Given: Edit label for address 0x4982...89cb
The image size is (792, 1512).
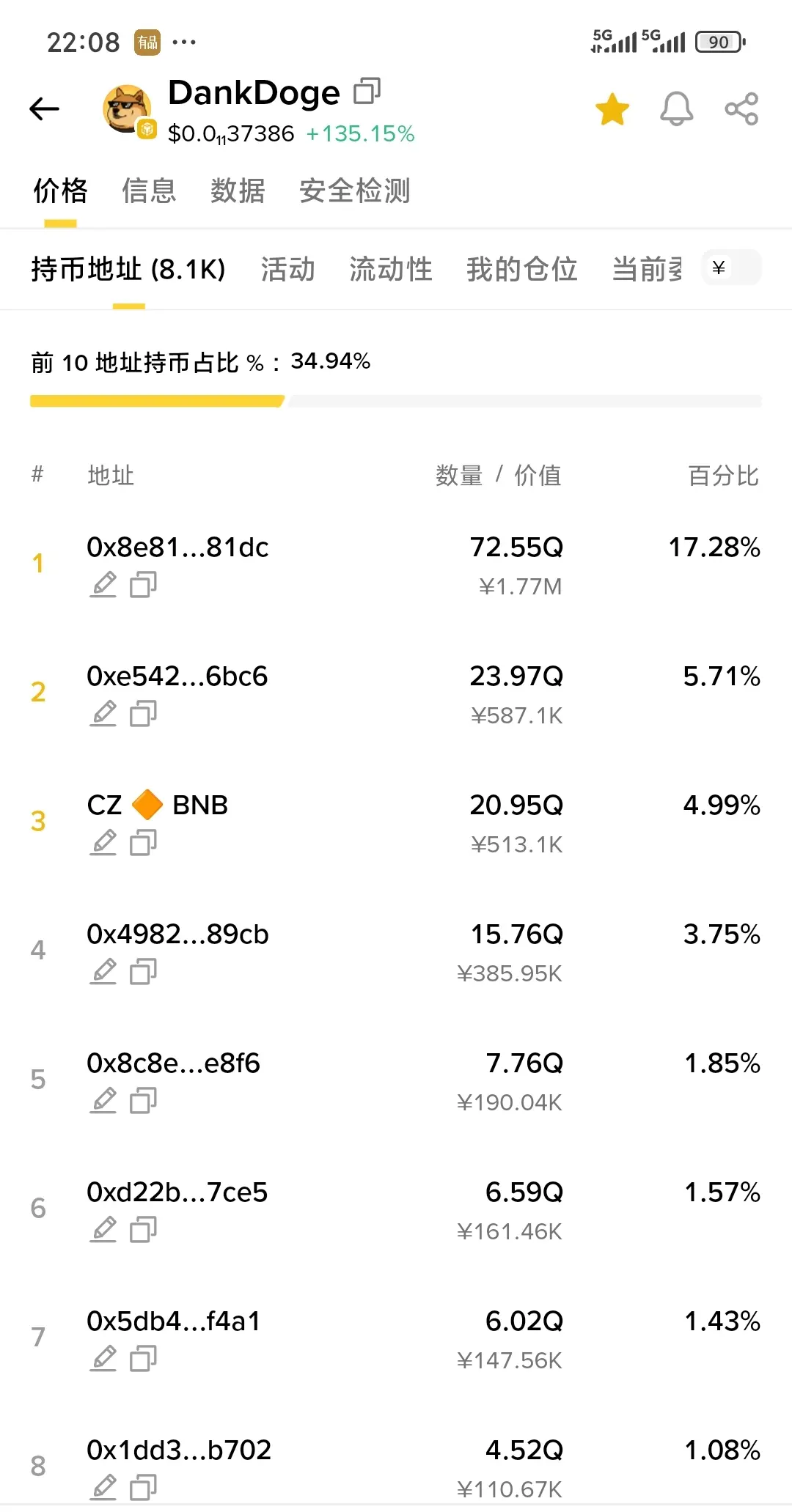Looking at the screenshot, I should 103,971.
